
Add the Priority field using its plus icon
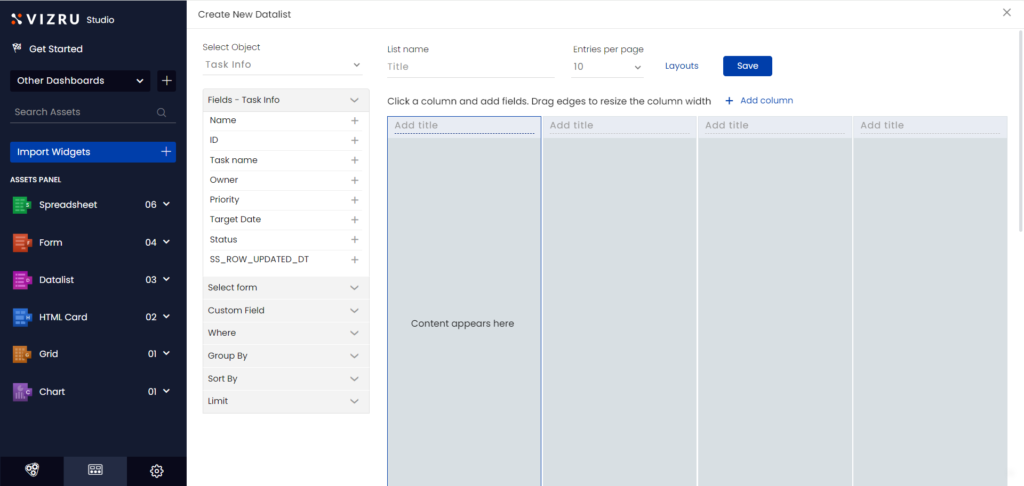tap(354, 200)
